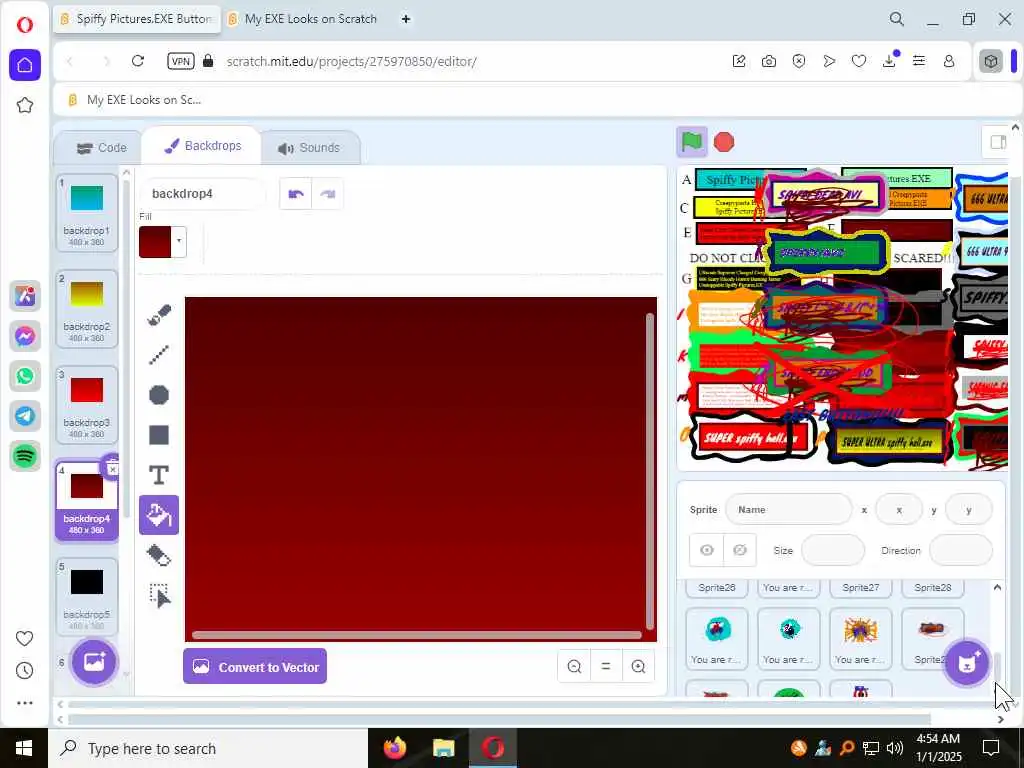Switch to the Sounds tab

tap(310, 148)
